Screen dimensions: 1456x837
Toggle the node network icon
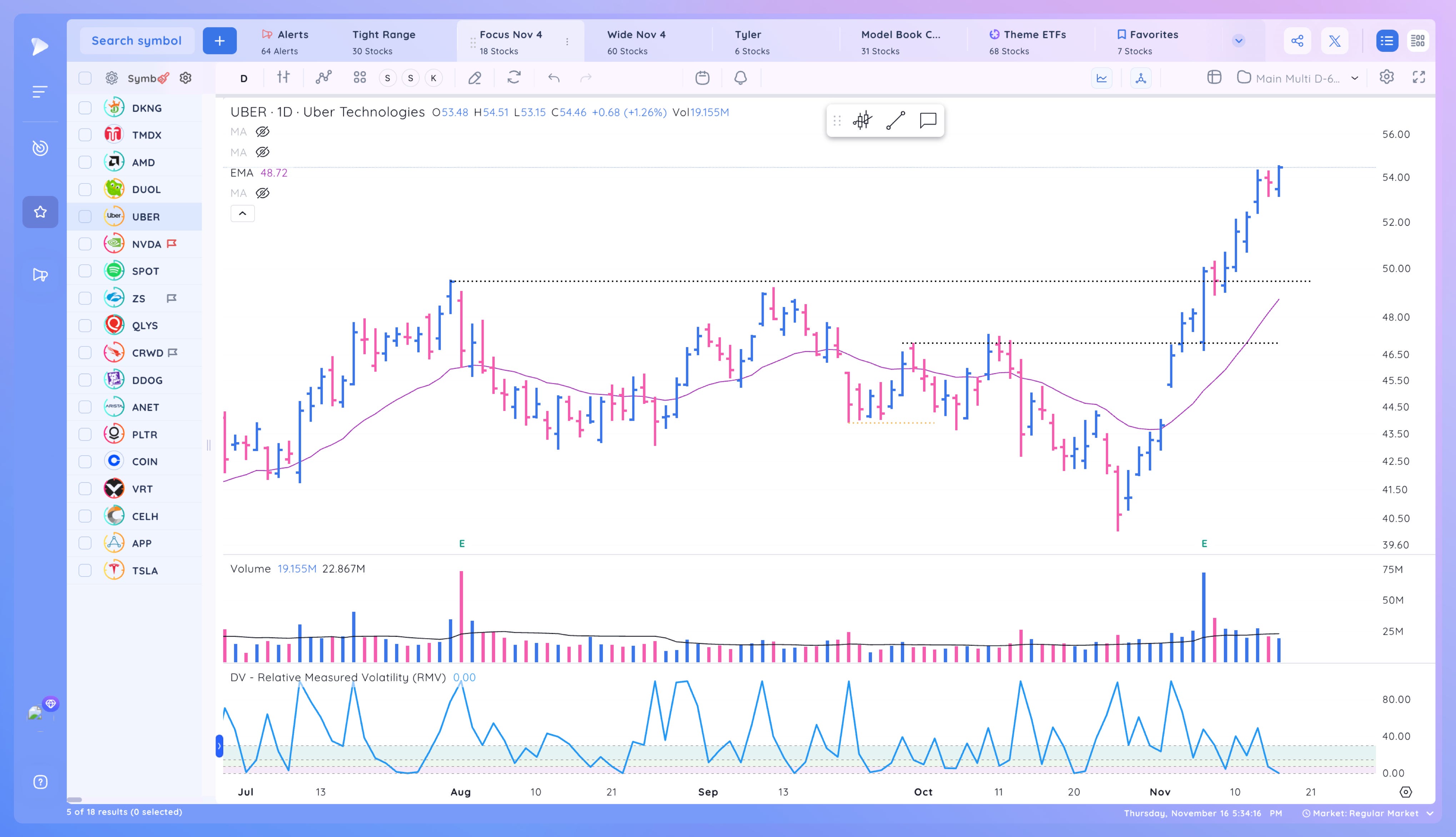1141,78
